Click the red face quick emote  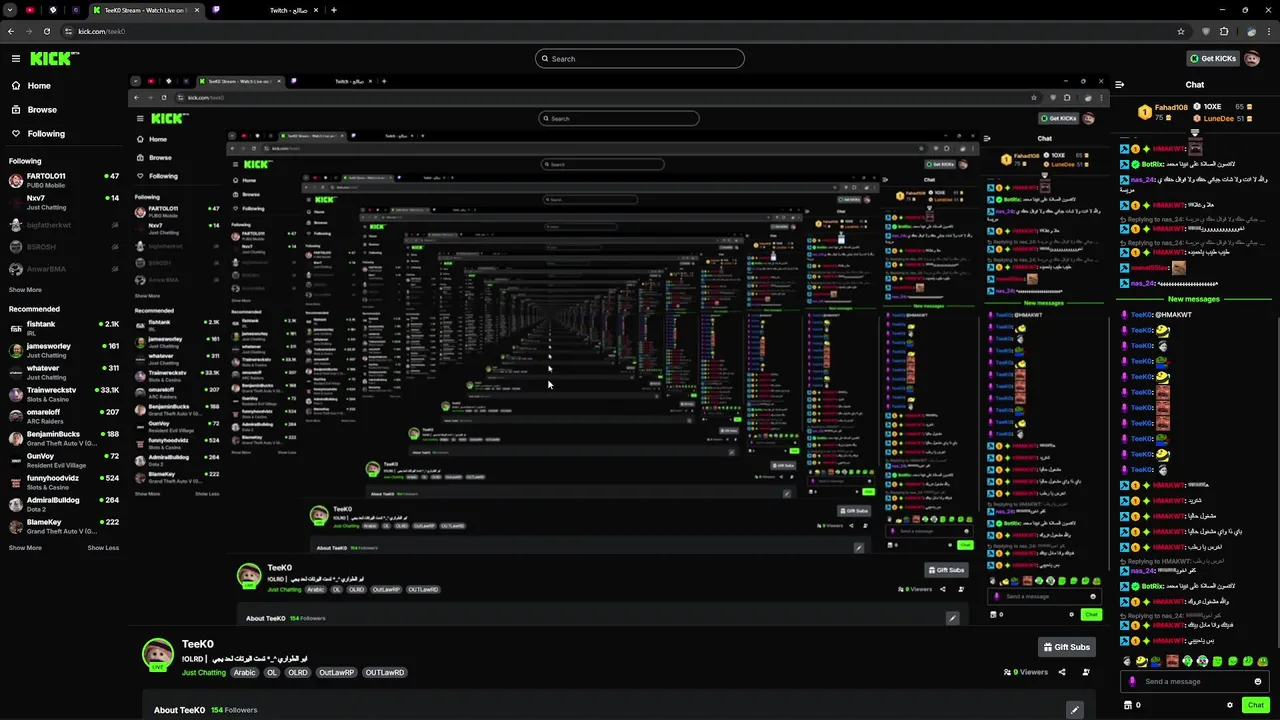[1172, 661]
